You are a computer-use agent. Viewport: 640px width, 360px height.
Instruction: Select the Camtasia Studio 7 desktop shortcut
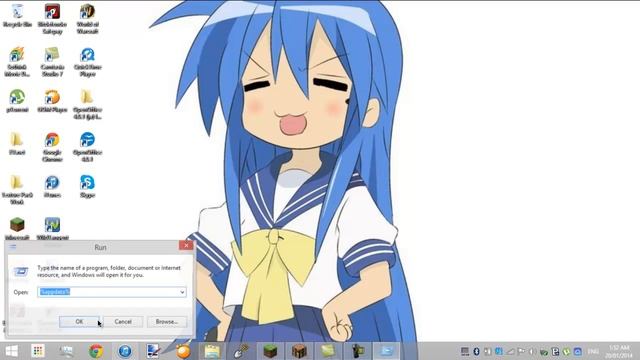pyautogui.click(x=52, y=62)
